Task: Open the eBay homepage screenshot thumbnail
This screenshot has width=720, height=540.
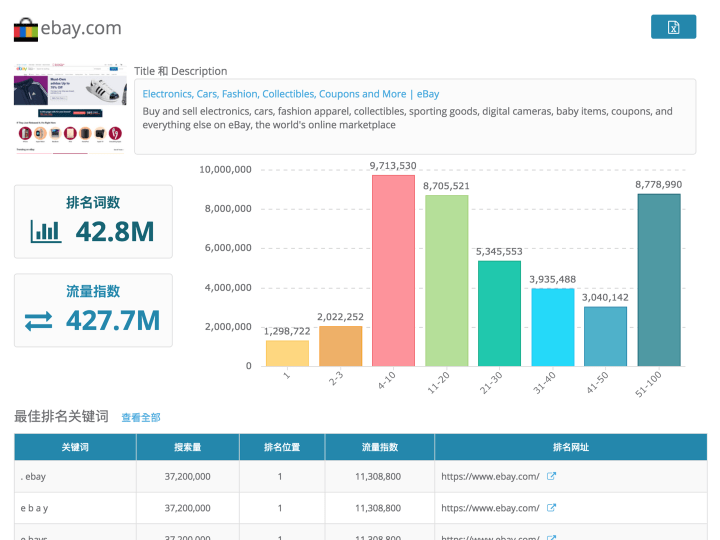Action: pyautogui.click(x=70, y=108)
